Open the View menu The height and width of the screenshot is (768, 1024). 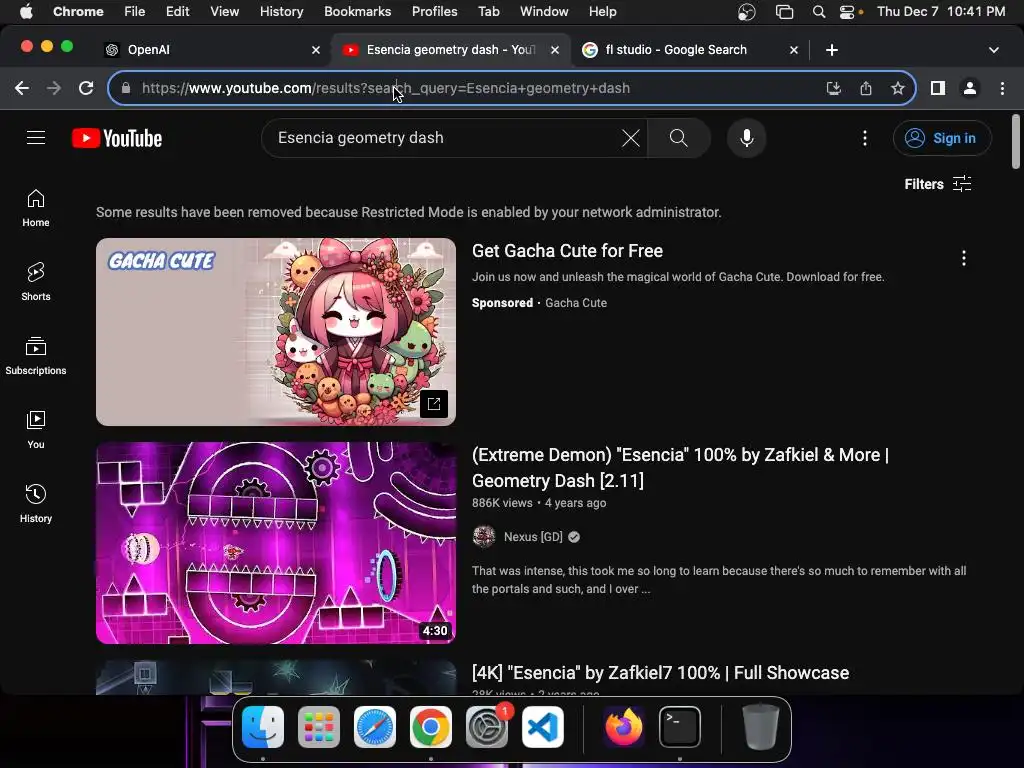point(224,12)
